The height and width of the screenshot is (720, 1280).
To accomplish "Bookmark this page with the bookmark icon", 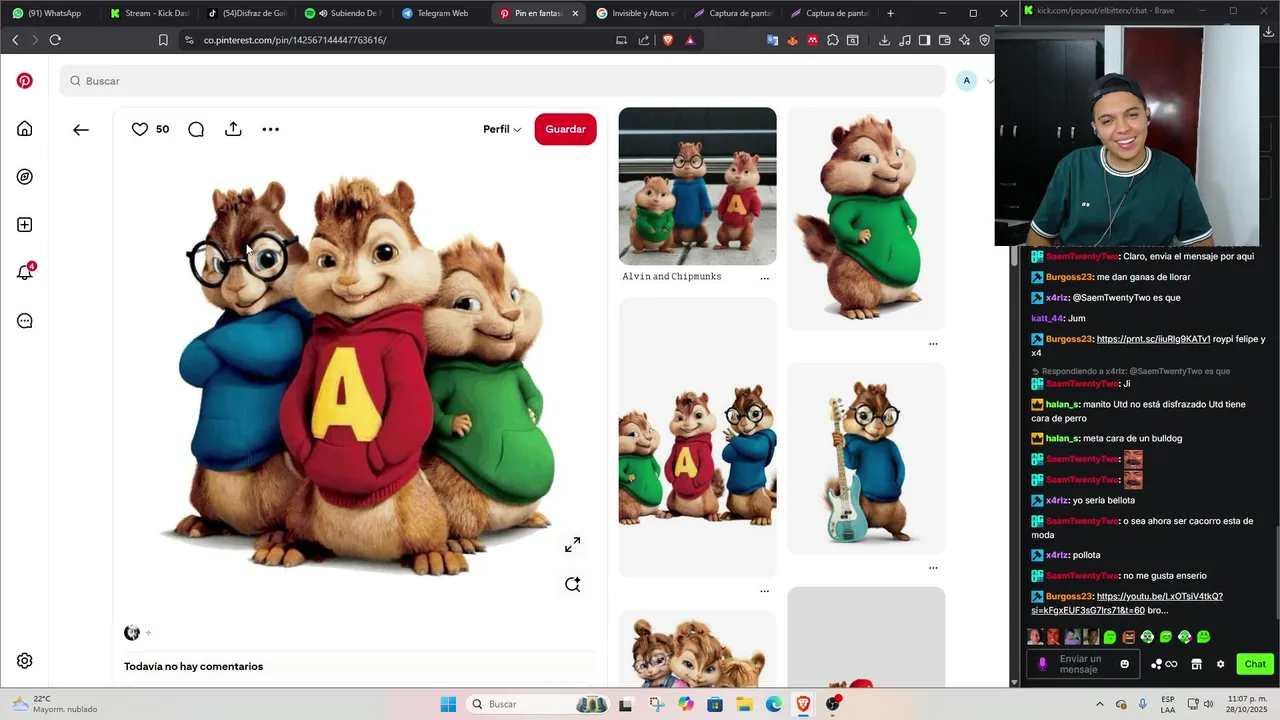I will [163, 40].
